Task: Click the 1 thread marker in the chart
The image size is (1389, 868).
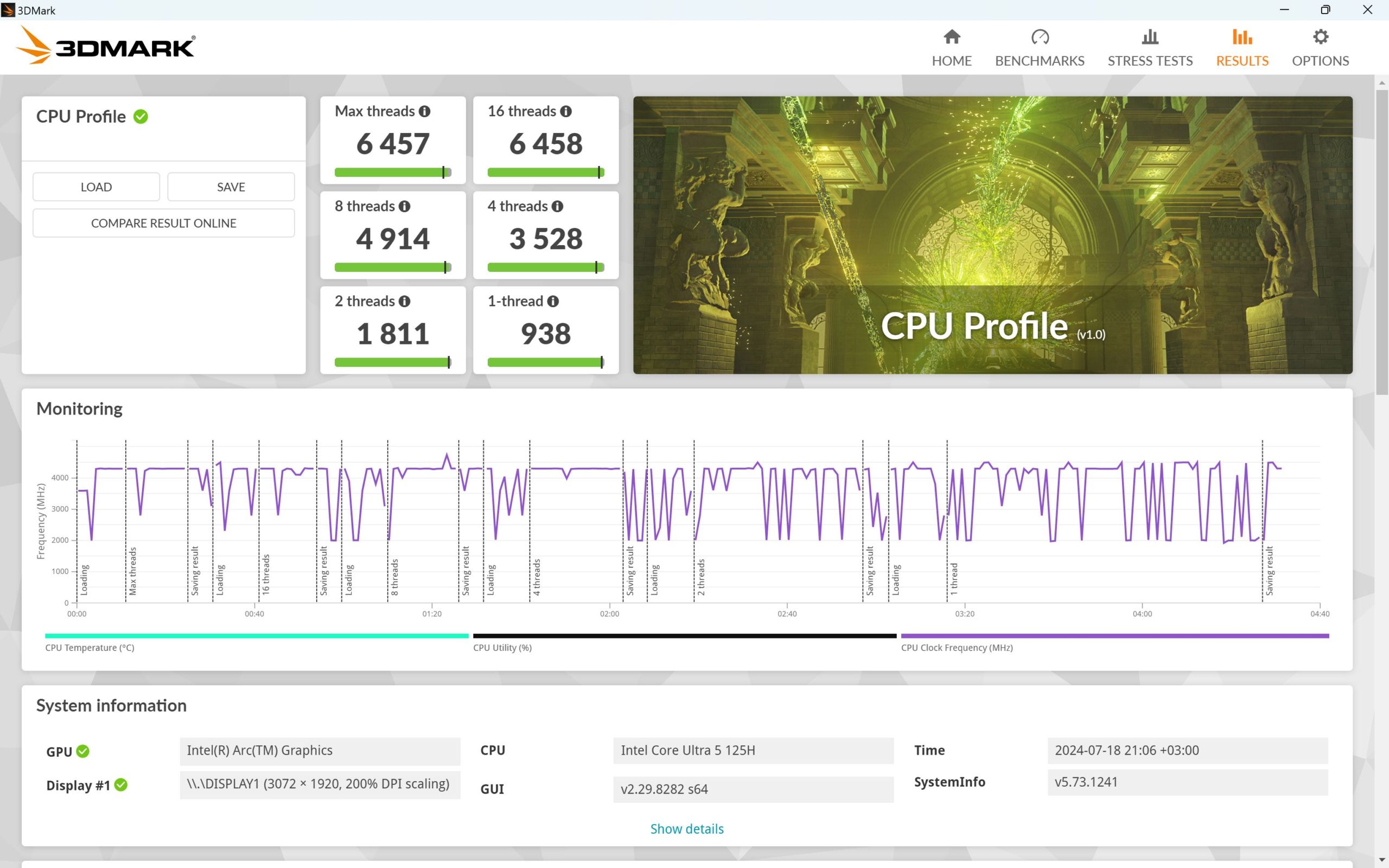Action: [954, 579]
